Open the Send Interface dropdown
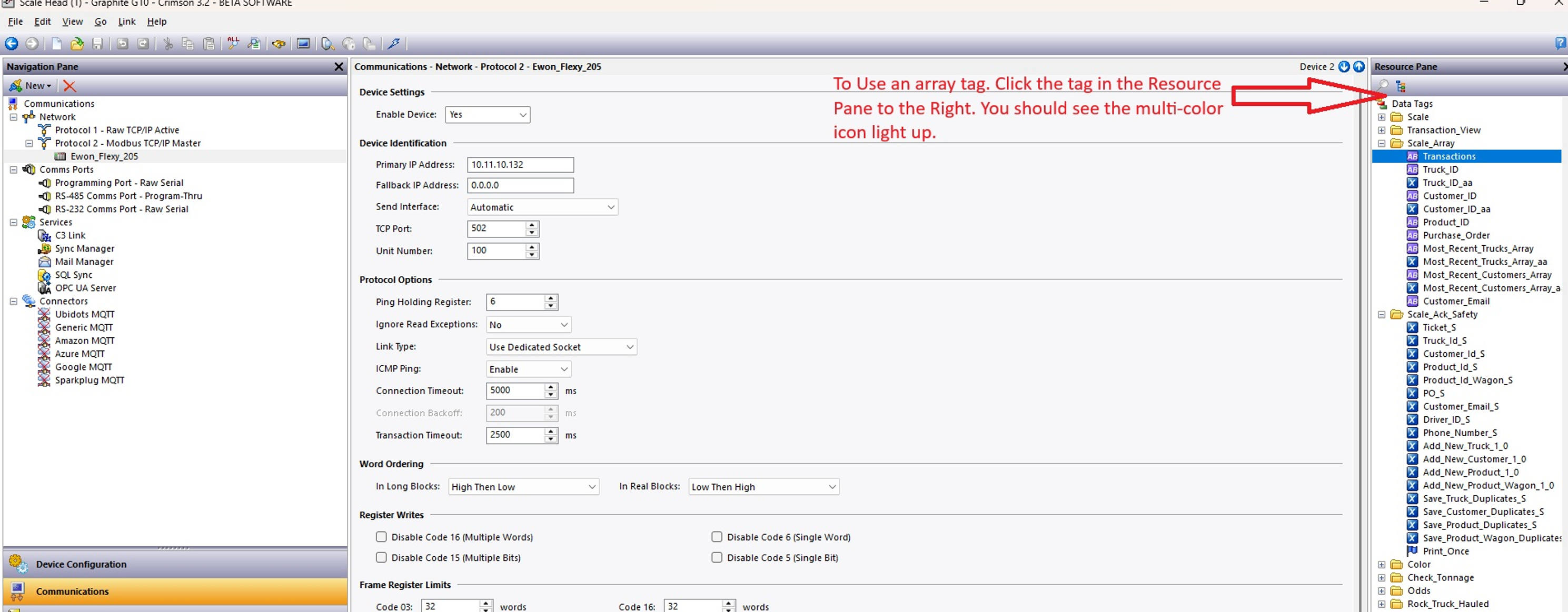Screen dimensions: 1568x612 pyautogui.click(x=542, y=207)
